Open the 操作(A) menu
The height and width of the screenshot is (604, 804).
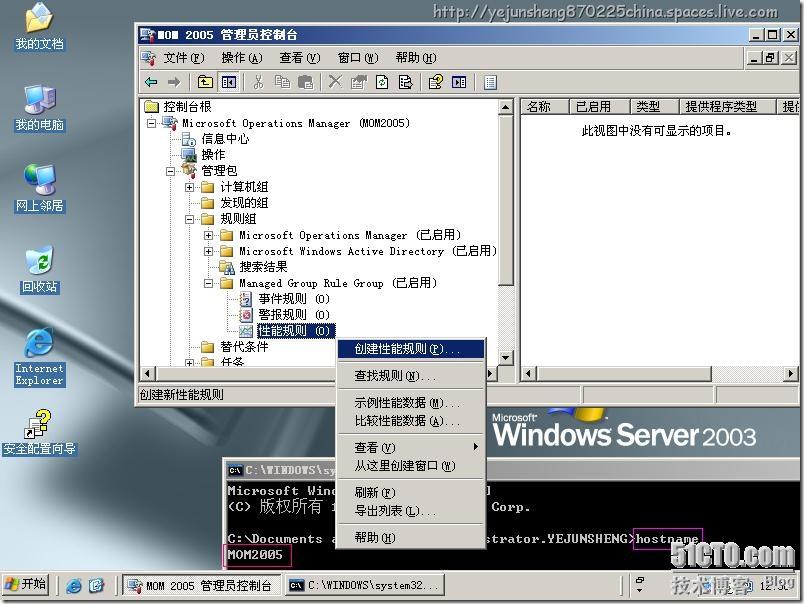242,58
